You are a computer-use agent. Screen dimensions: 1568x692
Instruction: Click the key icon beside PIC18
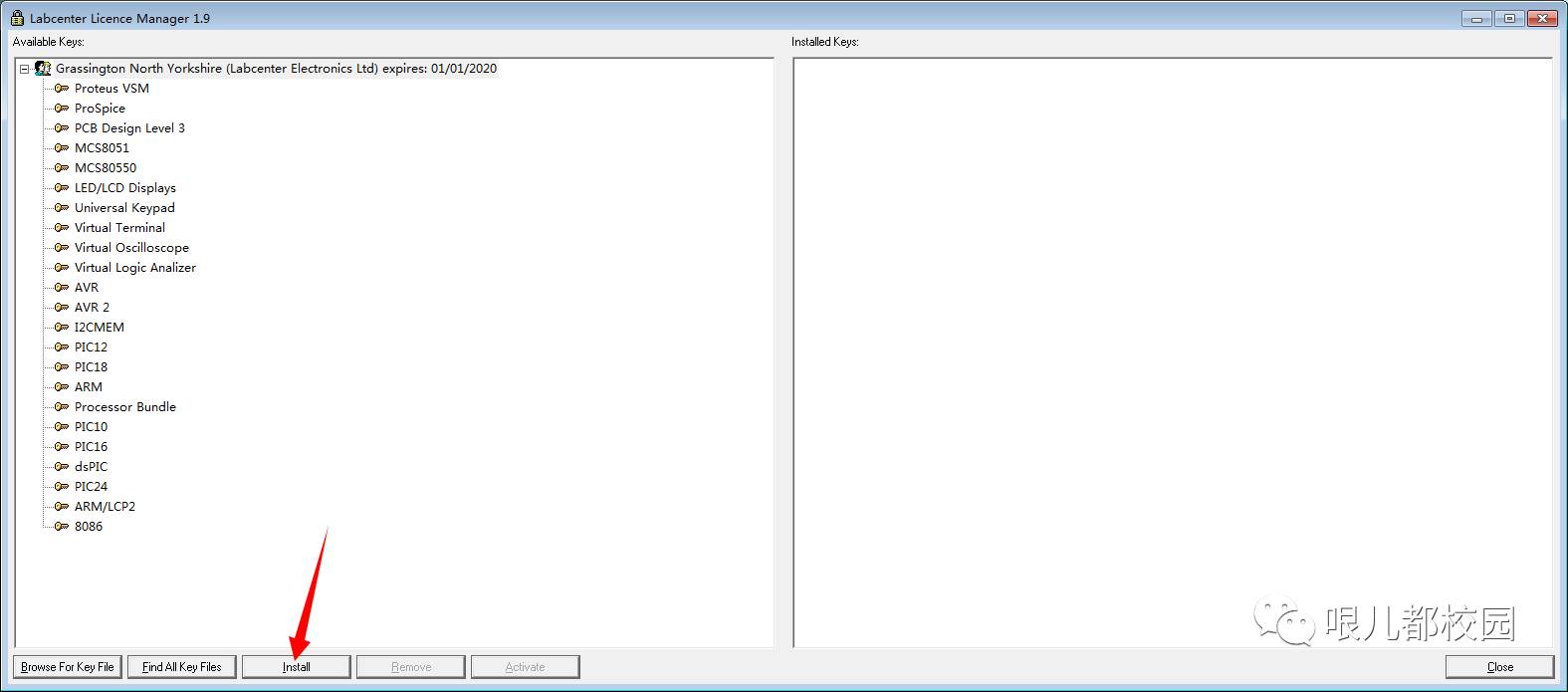click(x=62, y=367)
